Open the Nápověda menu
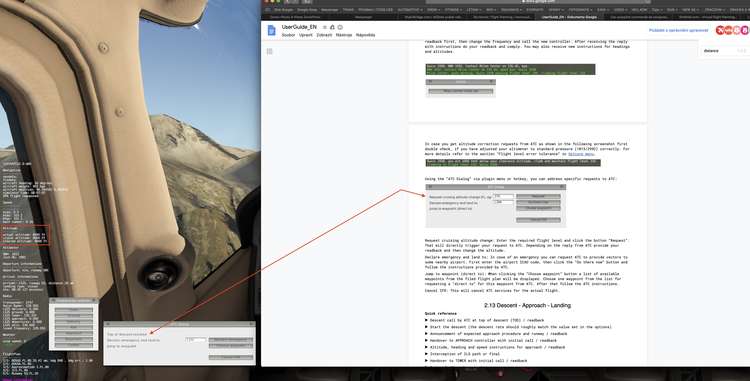Screen dimensions: 750x381 coord(365,35)
